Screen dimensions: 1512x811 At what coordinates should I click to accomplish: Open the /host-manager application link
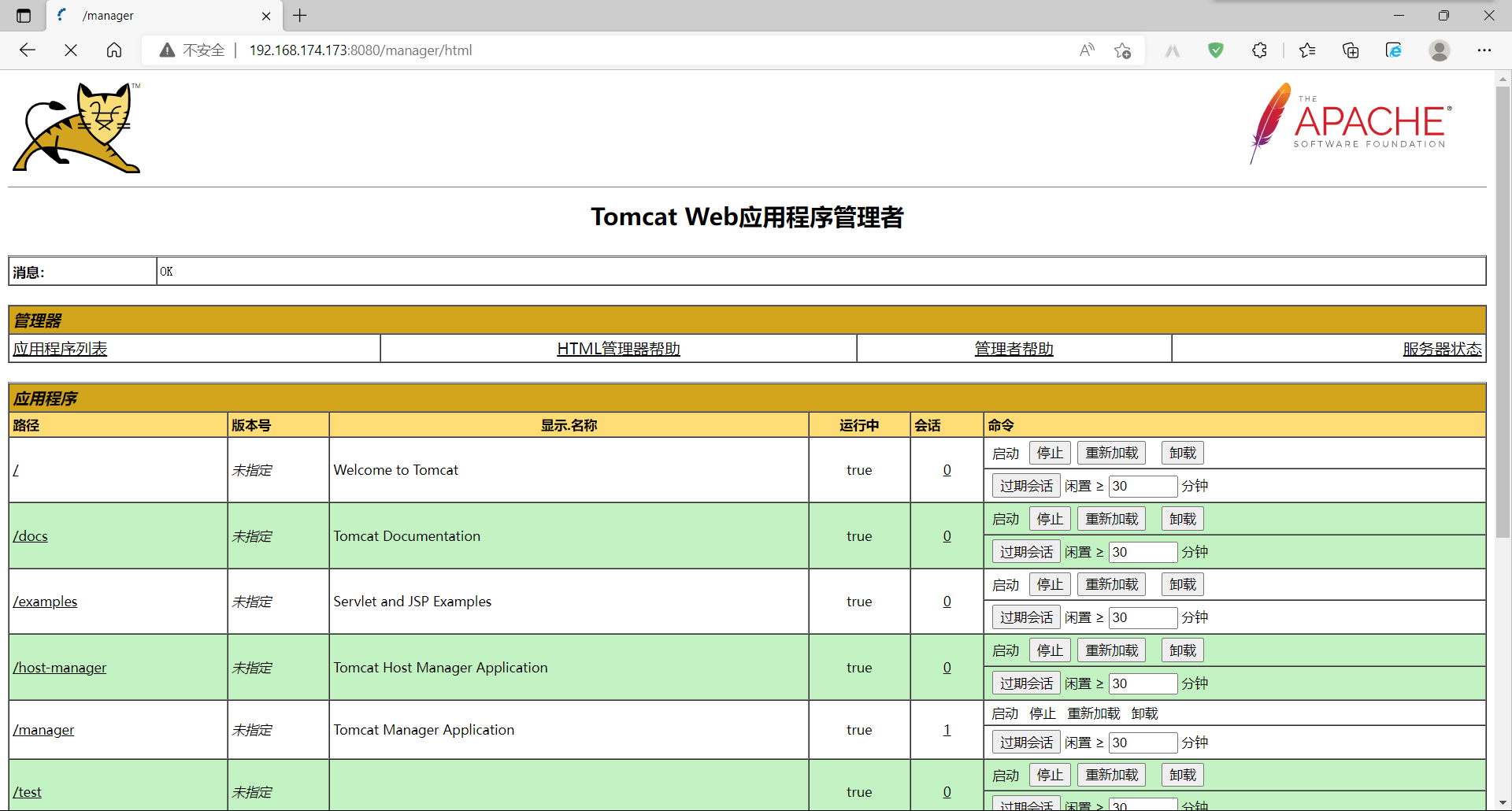60,668
